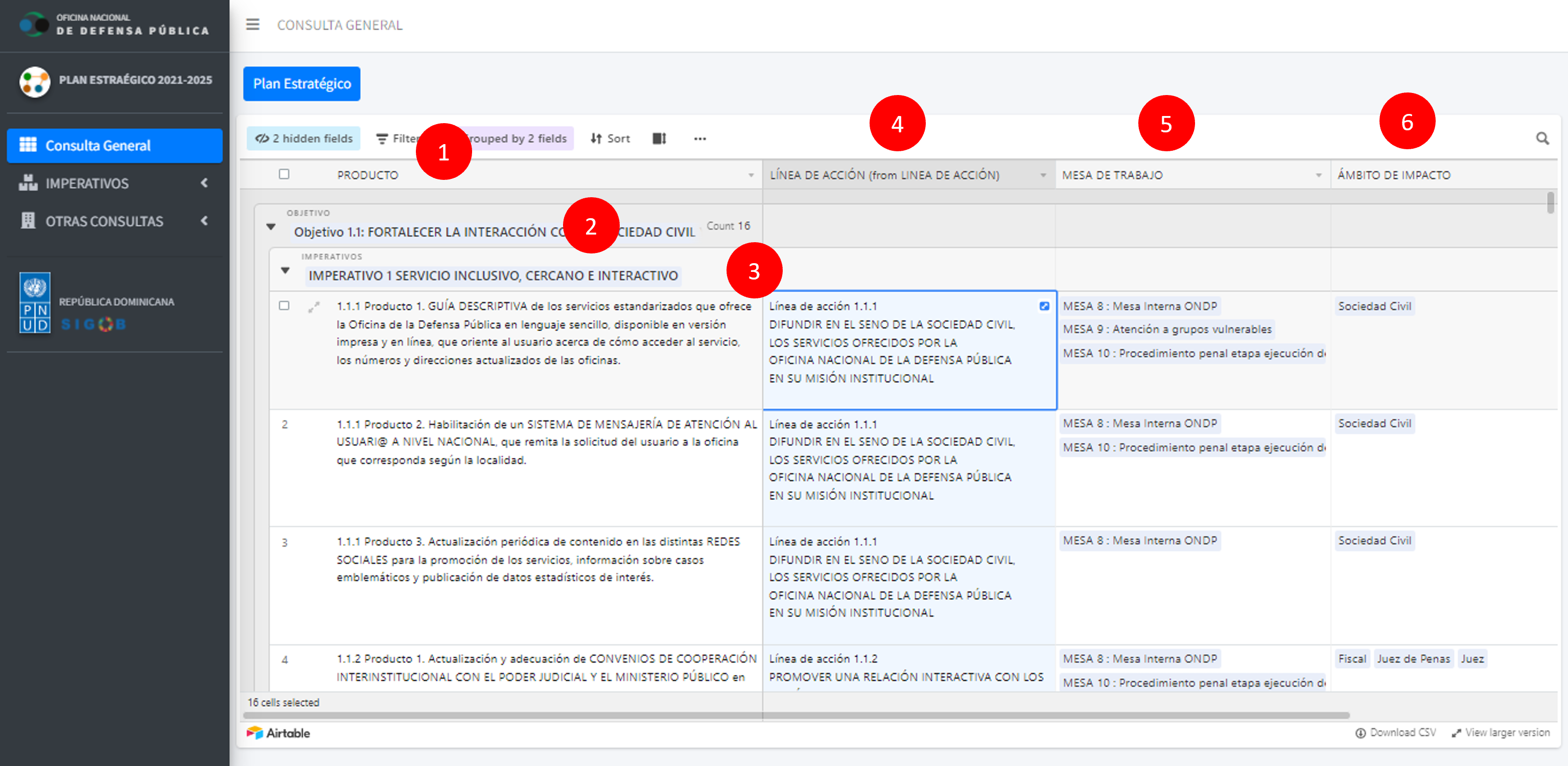Click the Sociedad Civil tag in row 1

pyautogui.click(x=1374, y=306)
